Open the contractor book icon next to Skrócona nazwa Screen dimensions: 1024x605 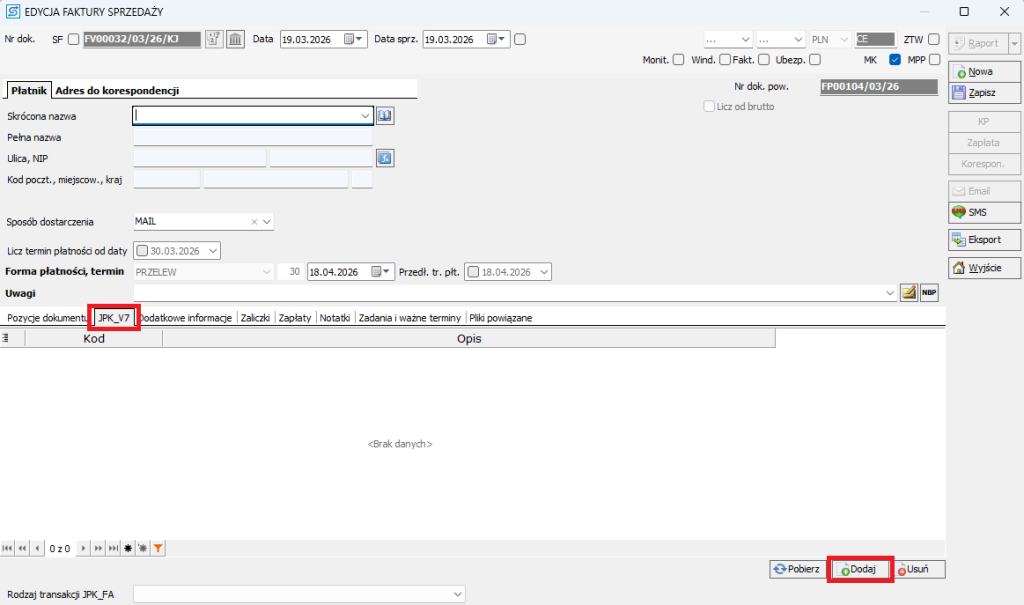[385, 116]
